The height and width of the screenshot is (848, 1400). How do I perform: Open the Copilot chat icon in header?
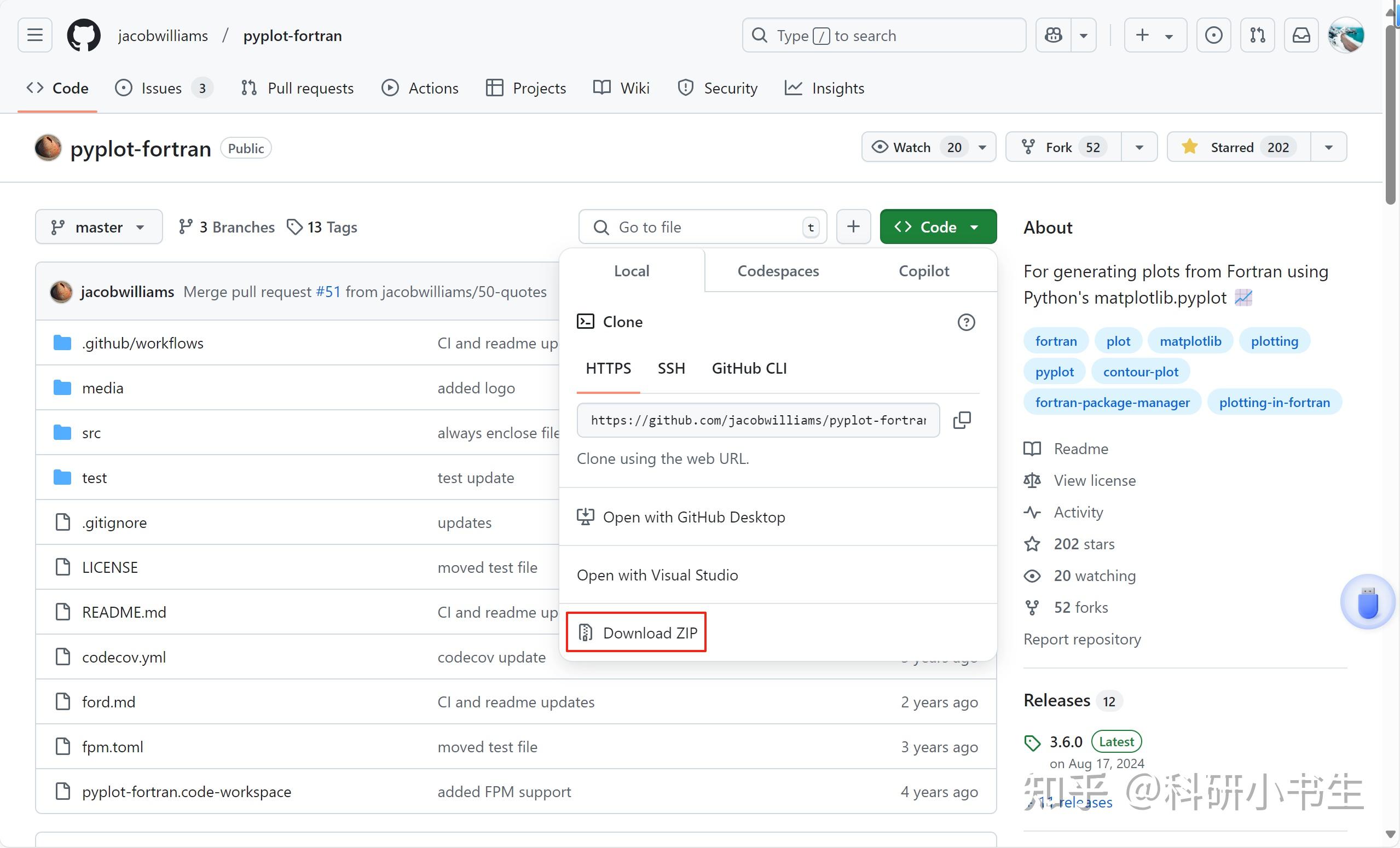click(x=1054, y=35)
